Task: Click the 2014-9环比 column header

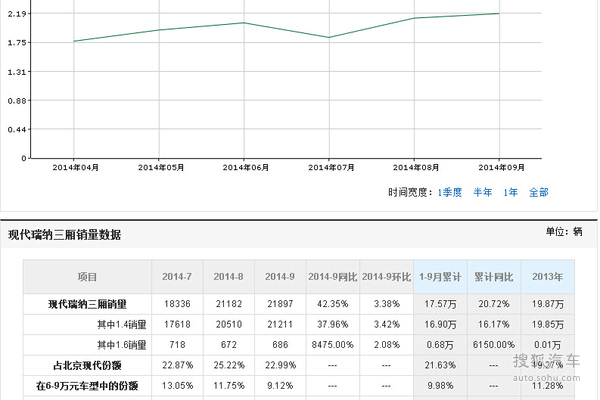Action: point(385,276)
